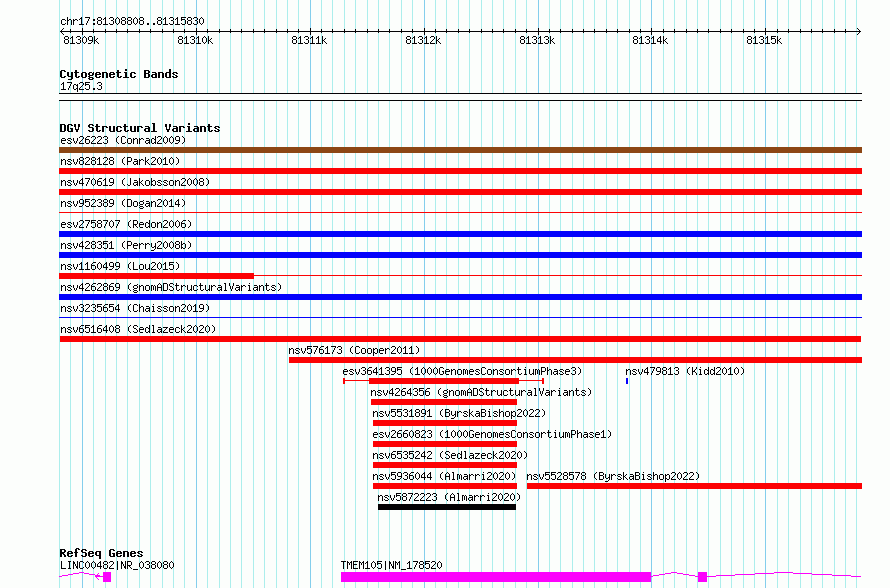Click the 81313k ruler tick label

pyautogui.click(x=537, y=40)
